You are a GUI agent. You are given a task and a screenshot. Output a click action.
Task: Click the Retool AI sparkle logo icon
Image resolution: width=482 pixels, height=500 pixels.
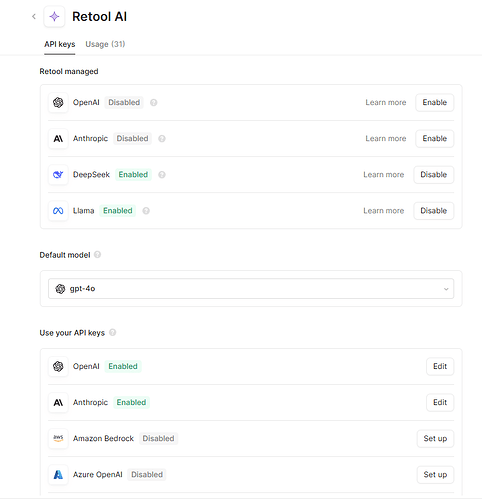pyautogui.click(x=54, y=16)
